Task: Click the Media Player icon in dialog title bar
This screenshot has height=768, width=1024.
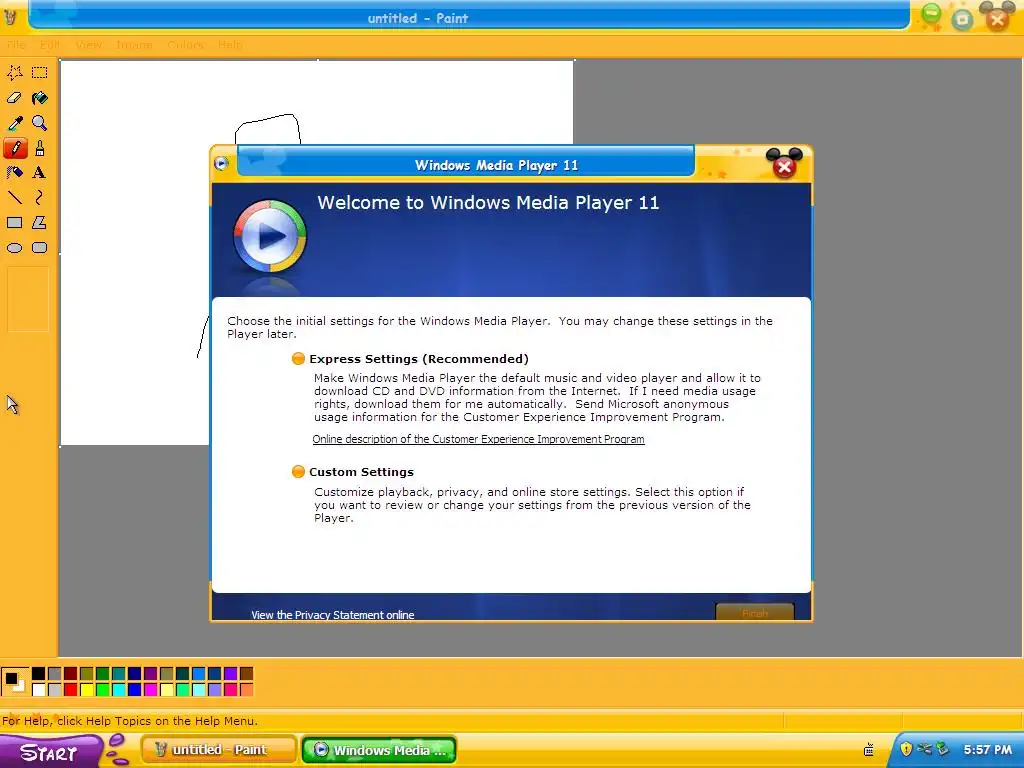Action: point(221,163)
